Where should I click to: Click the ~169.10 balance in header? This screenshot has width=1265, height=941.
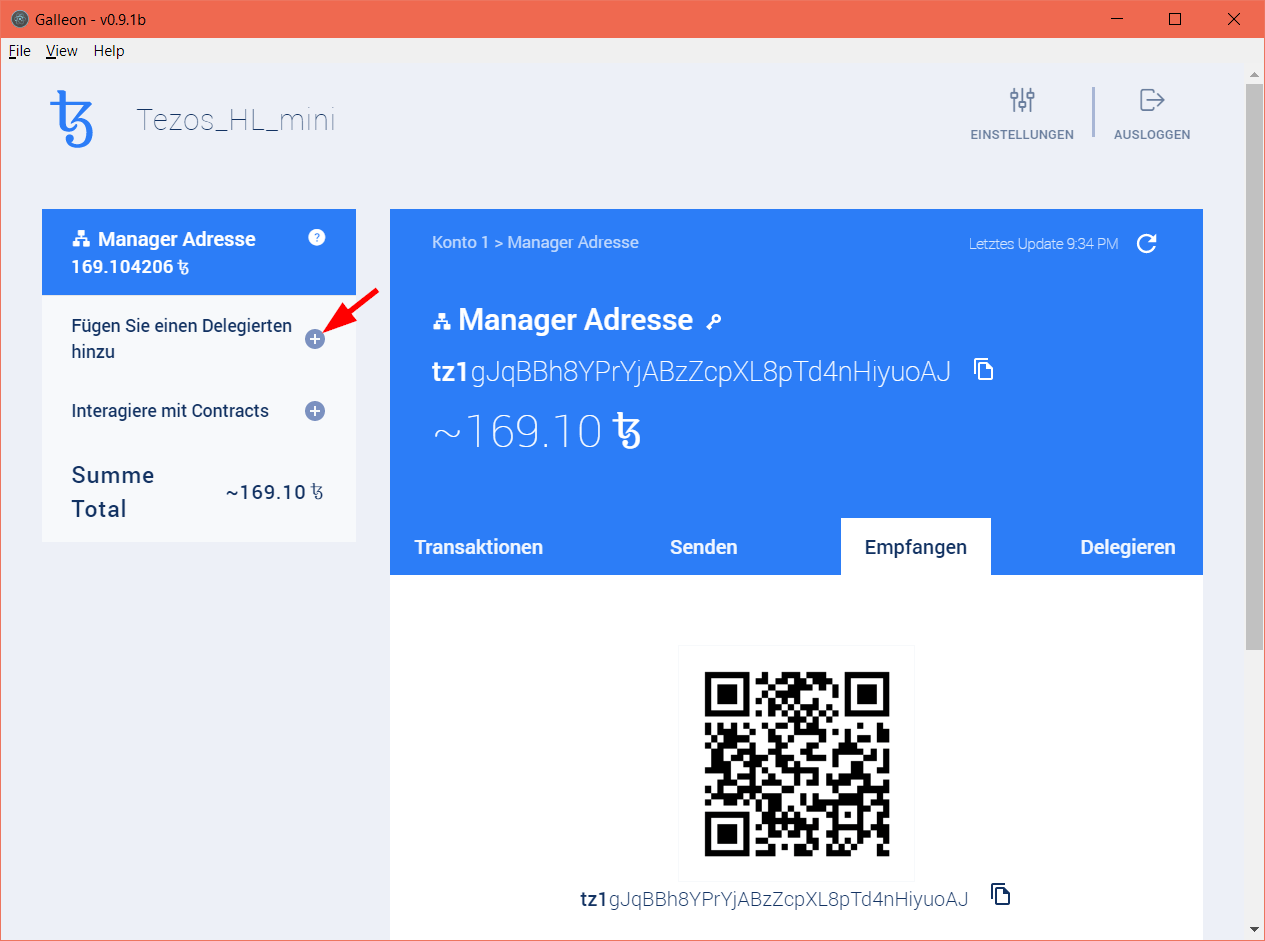(x=536, y=431)
